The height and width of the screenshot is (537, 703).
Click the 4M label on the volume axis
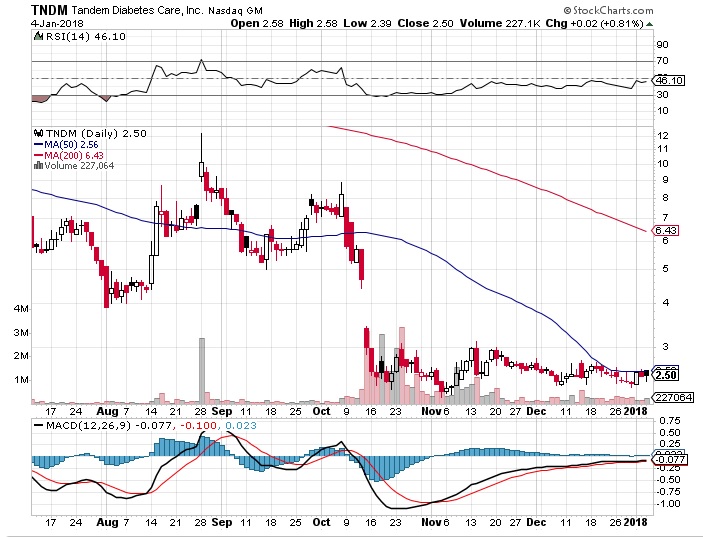22,309
